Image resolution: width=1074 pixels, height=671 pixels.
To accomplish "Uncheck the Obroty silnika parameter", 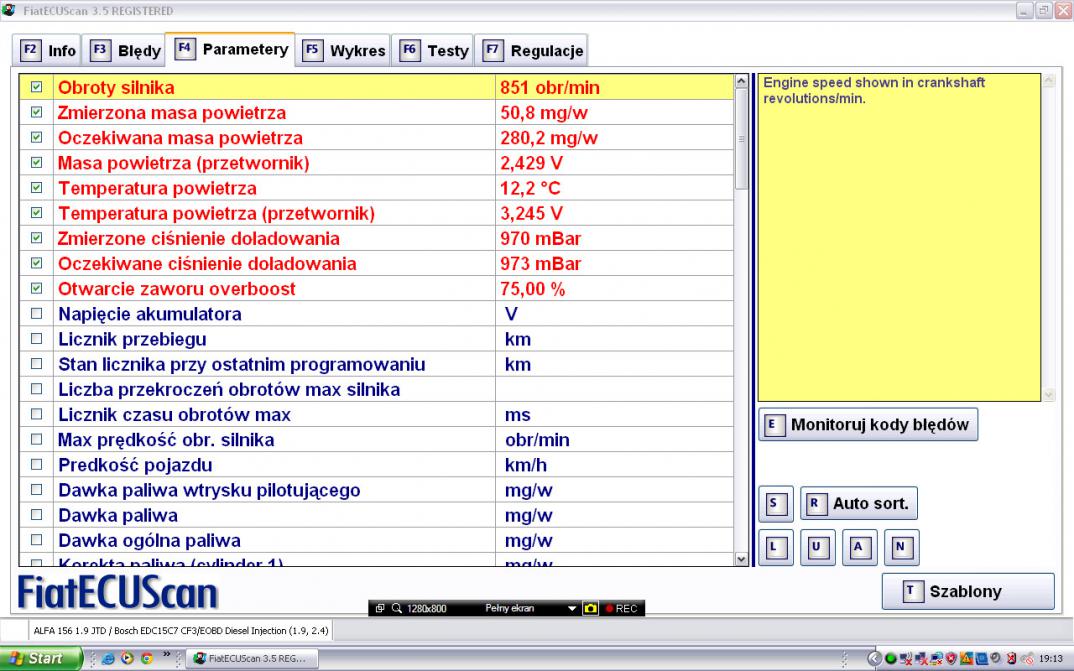I will click(x=37, y=88).
